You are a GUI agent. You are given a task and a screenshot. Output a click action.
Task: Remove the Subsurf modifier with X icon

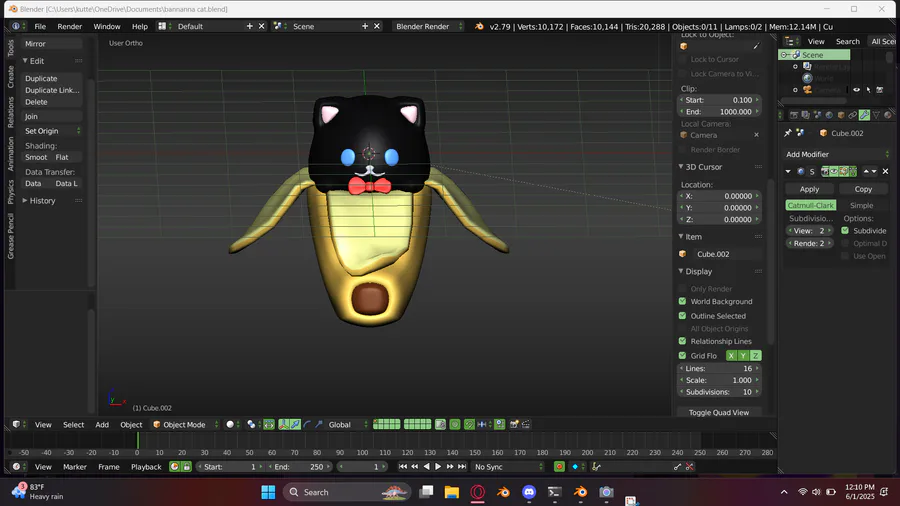coord(885,172)
